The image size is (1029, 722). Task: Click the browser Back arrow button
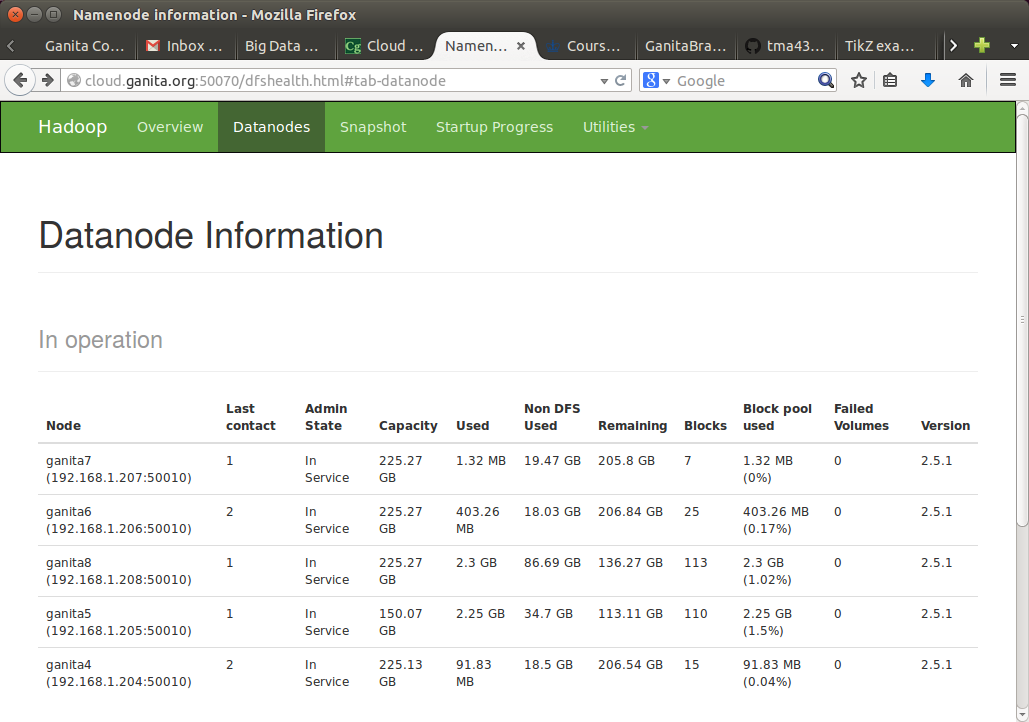(x=20, y=81)
